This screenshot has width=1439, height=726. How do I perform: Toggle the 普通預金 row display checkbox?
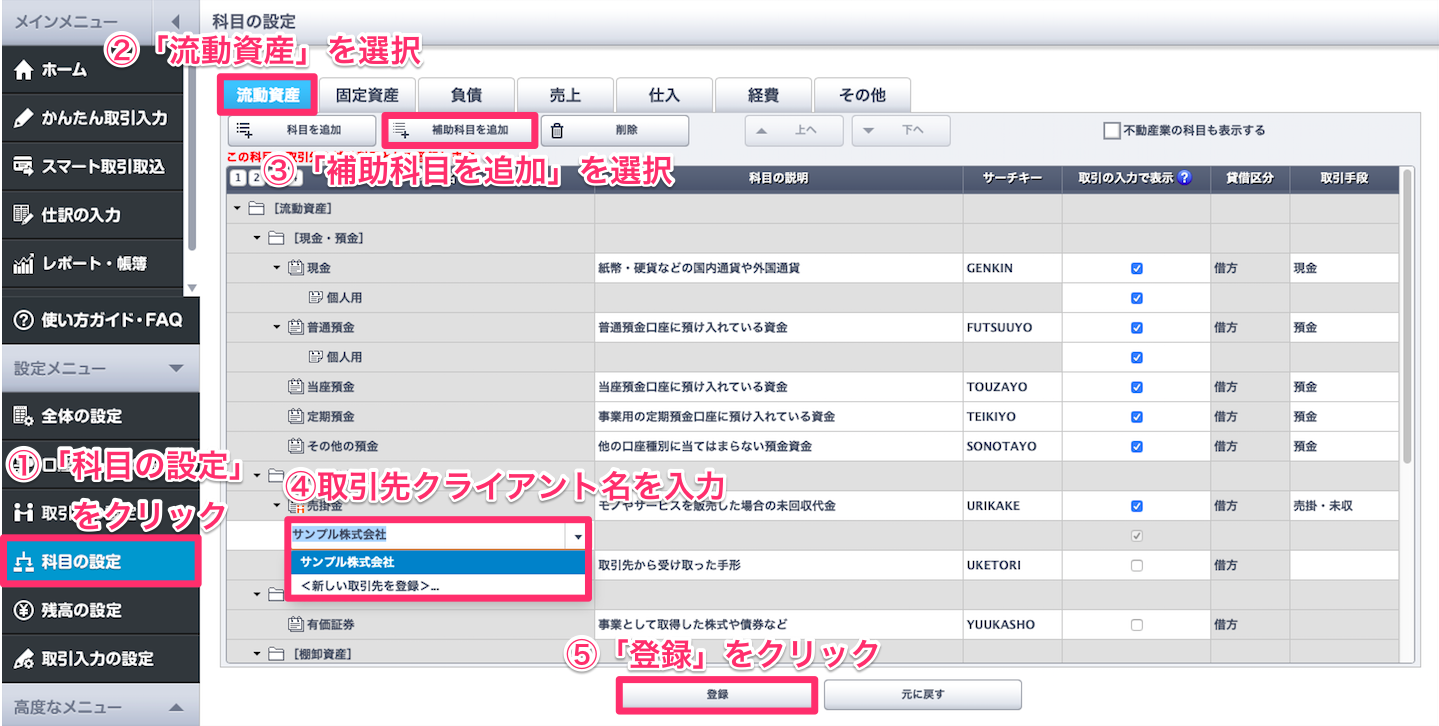coord(1136,328)
